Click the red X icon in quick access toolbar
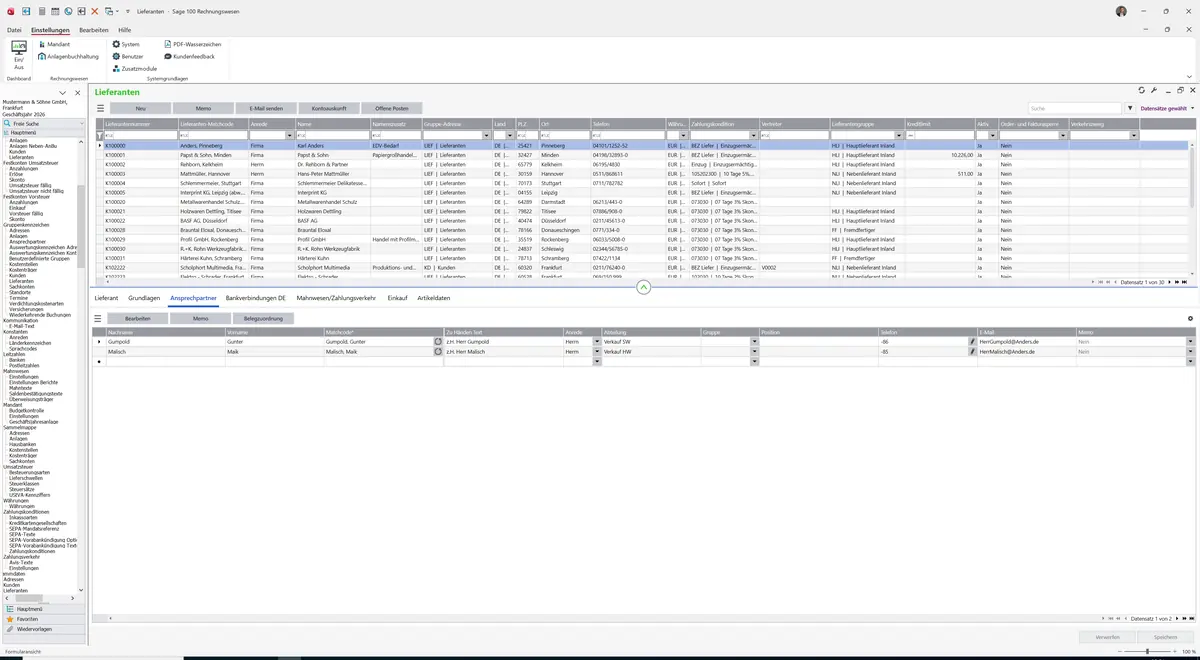 click(95, 10)
